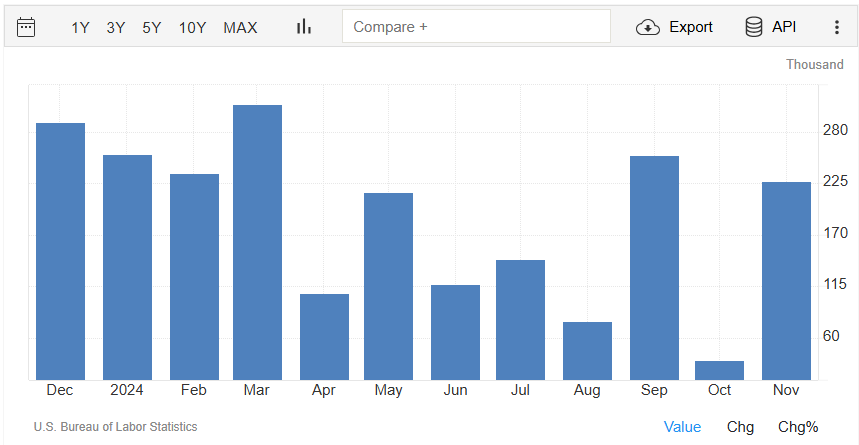Viewport: 859px width, 445px height.
Task: Focus the Compare + input field
Action: click(x=476, y=26)
